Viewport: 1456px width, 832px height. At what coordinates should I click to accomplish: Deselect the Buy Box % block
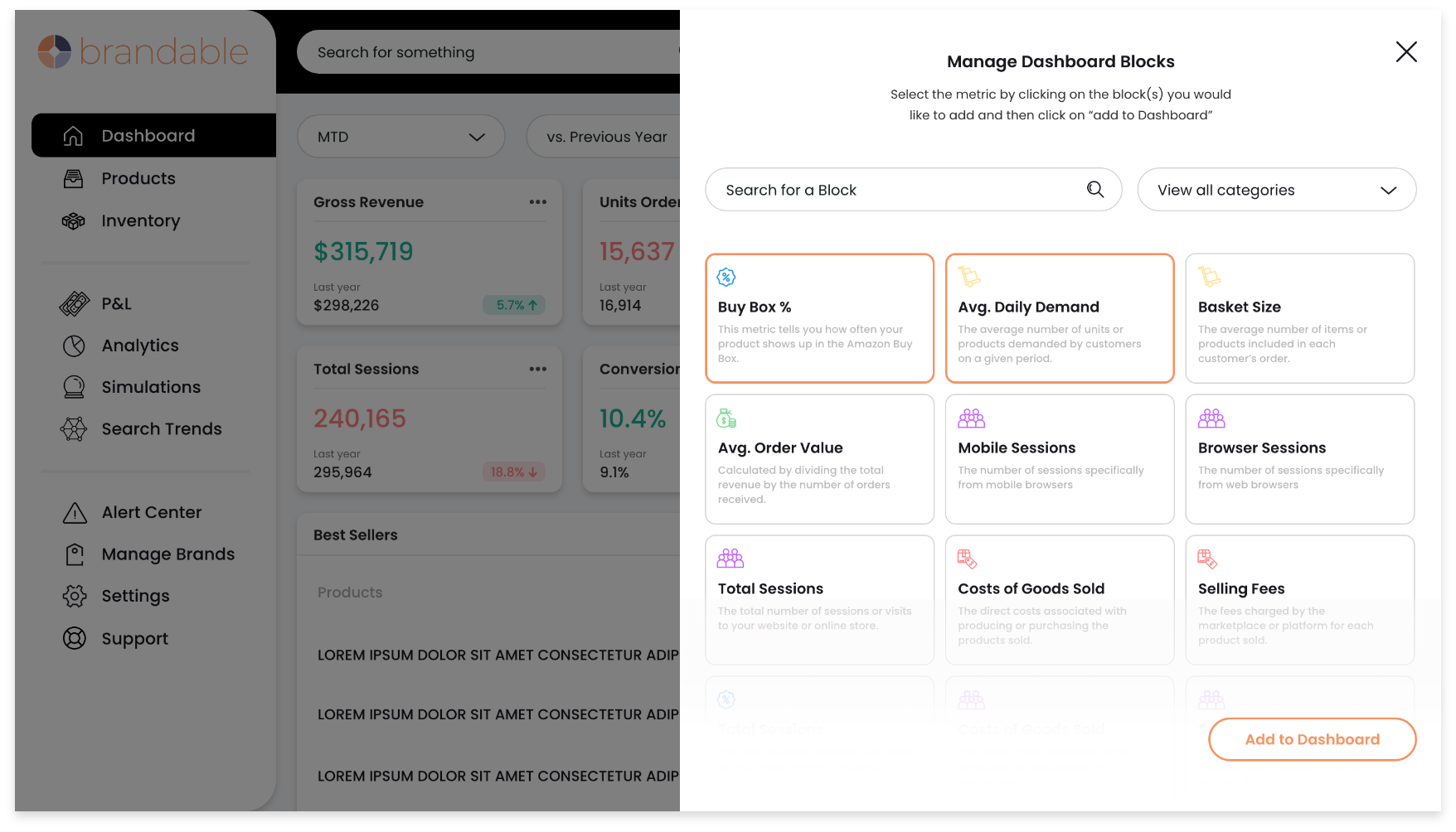pyautogui.click(x=819, y=318)
